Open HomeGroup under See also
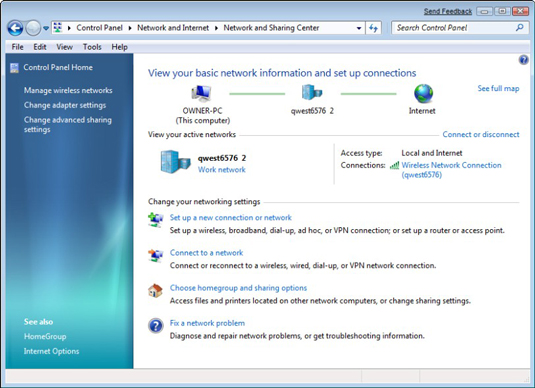Screen dimensions: 535x388 click(x=45, y=336)
